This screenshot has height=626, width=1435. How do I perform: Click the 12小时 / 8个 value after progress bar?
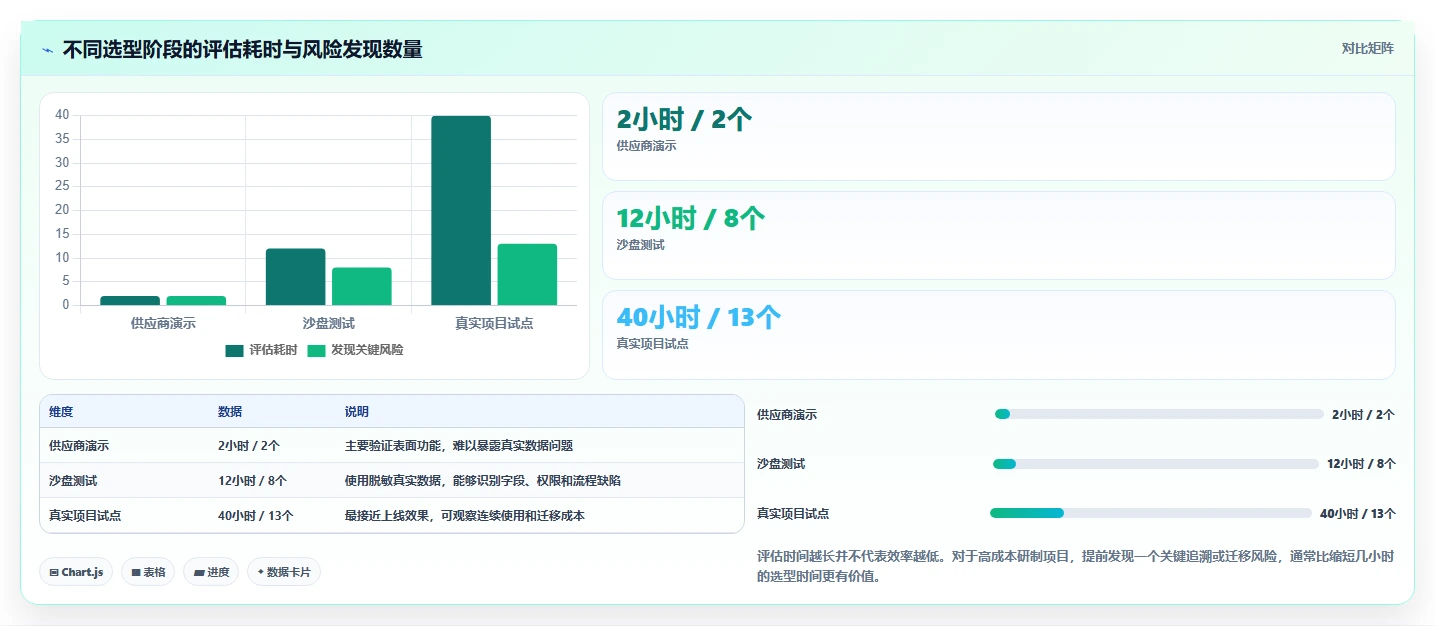(1361, 464)
